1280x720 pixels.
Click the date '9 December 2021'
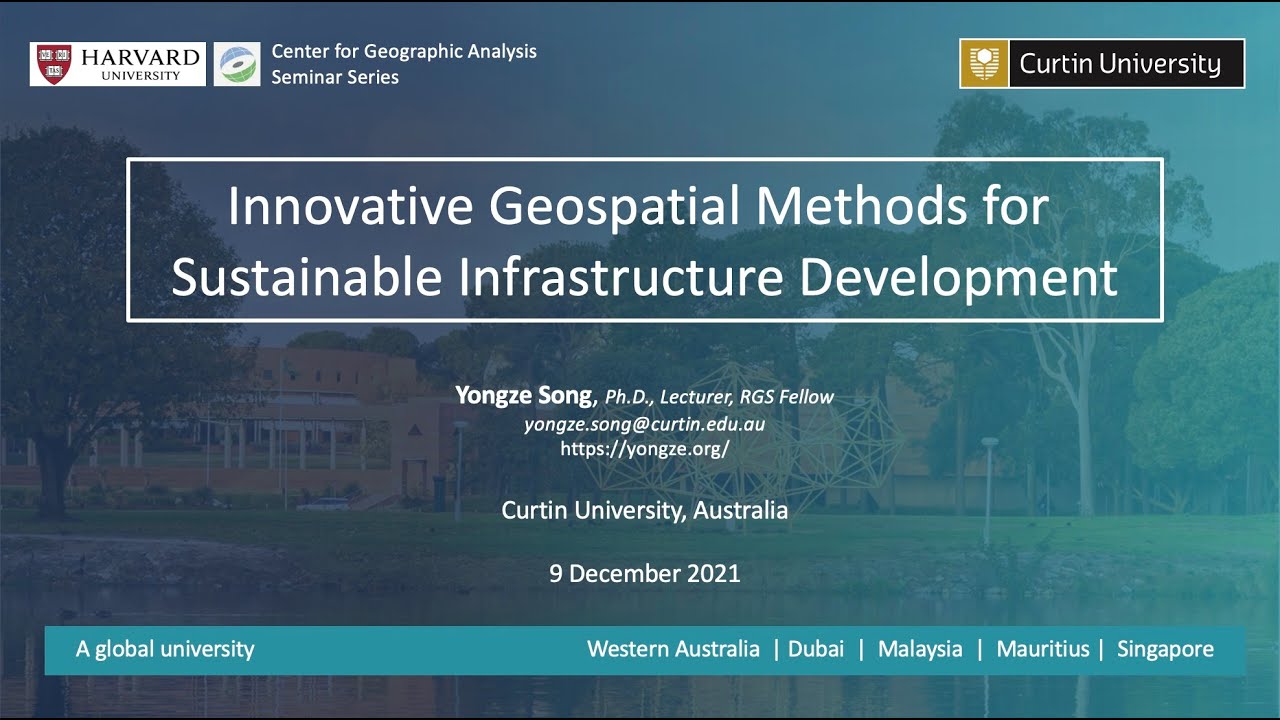click(x=644, y=573)
